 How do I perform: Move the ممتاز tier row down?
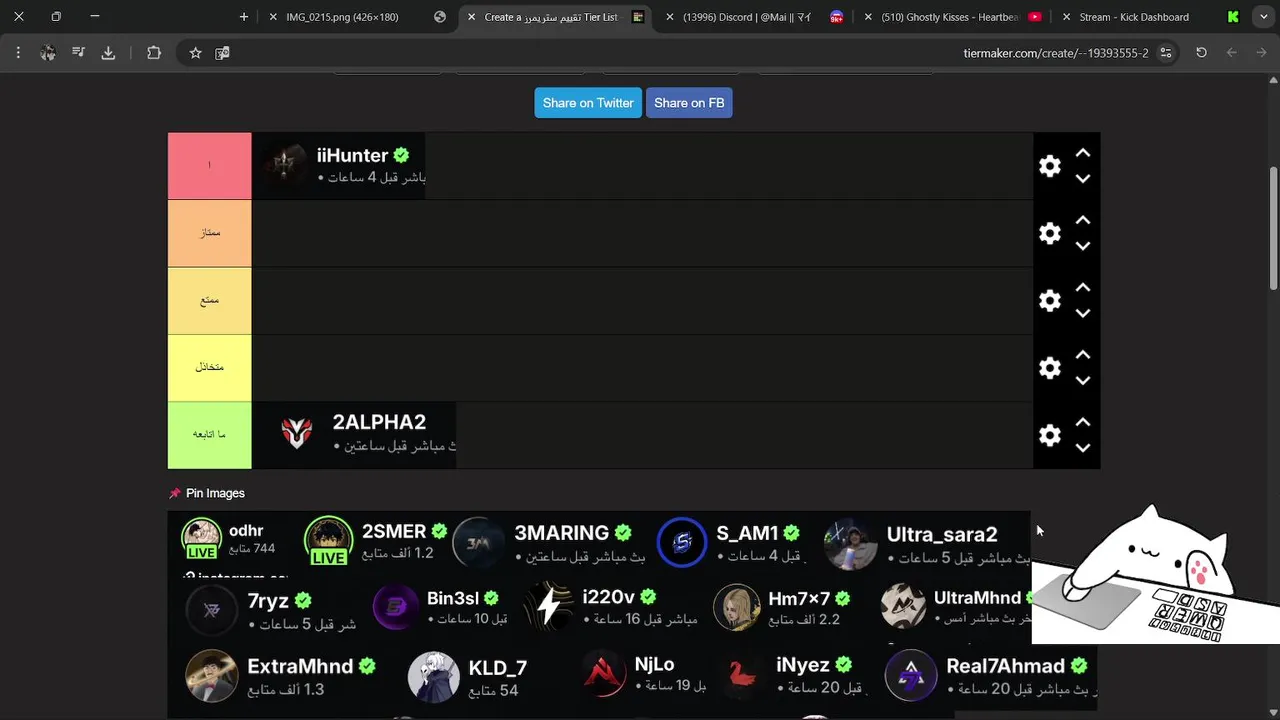pyautogui.click(x=1083, y=246)
